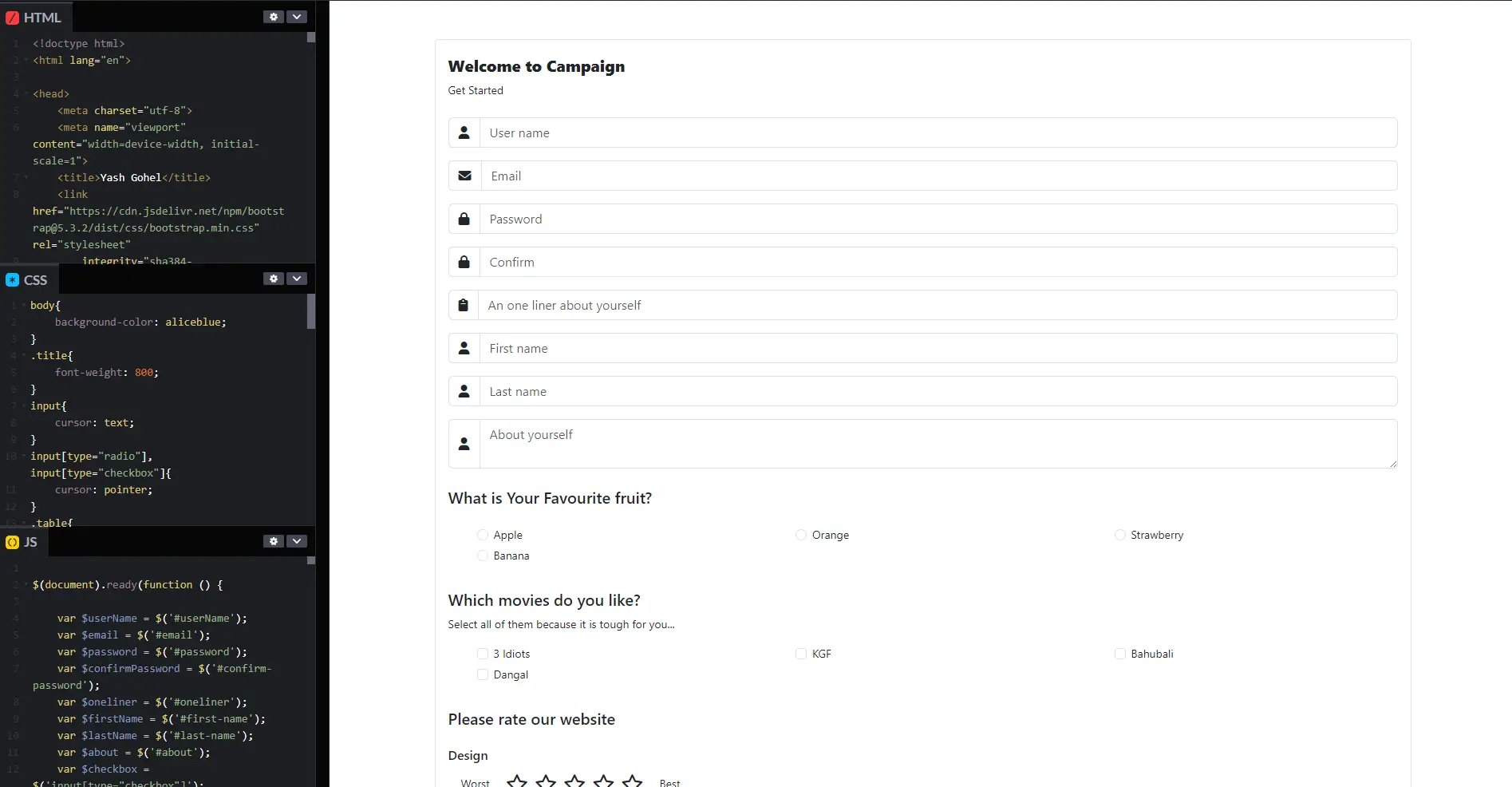Open the CSS panel settings gear
The image size is (1512, 787).
click(274, 279)
